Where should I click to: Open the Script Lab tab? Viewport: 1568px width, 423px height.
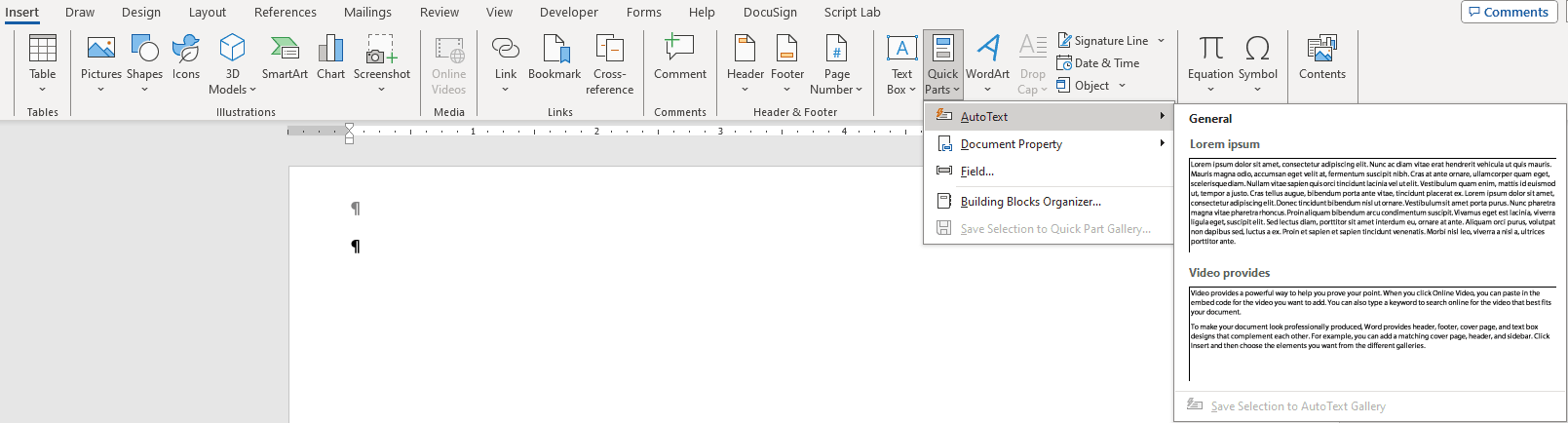pyautogui.click(x=853, y=13)
